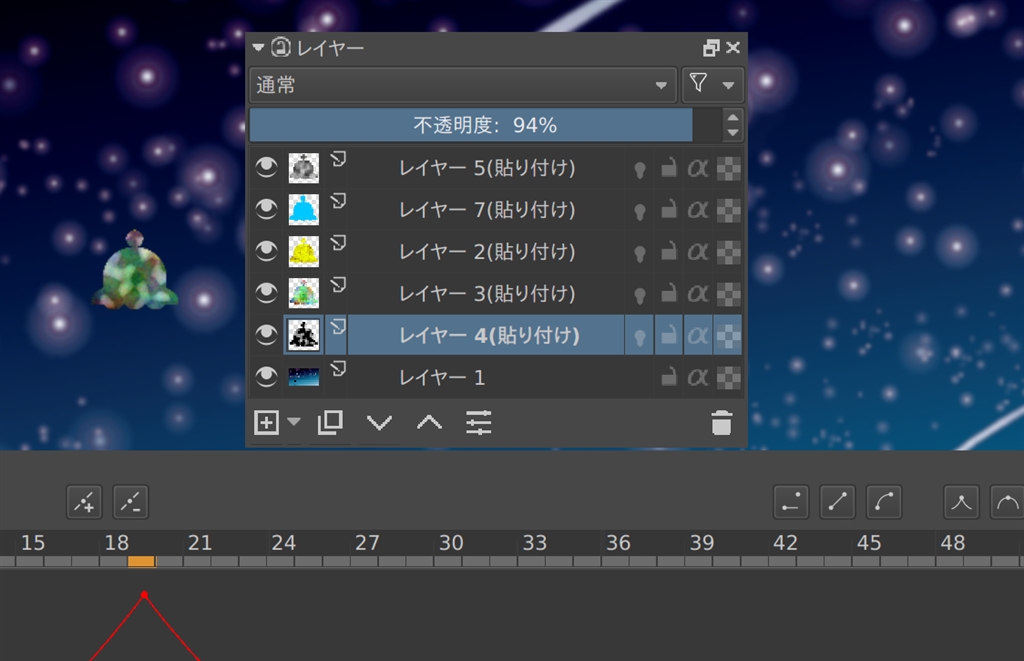Open the layer filter funnel dropdown

(x=712, y=85)
